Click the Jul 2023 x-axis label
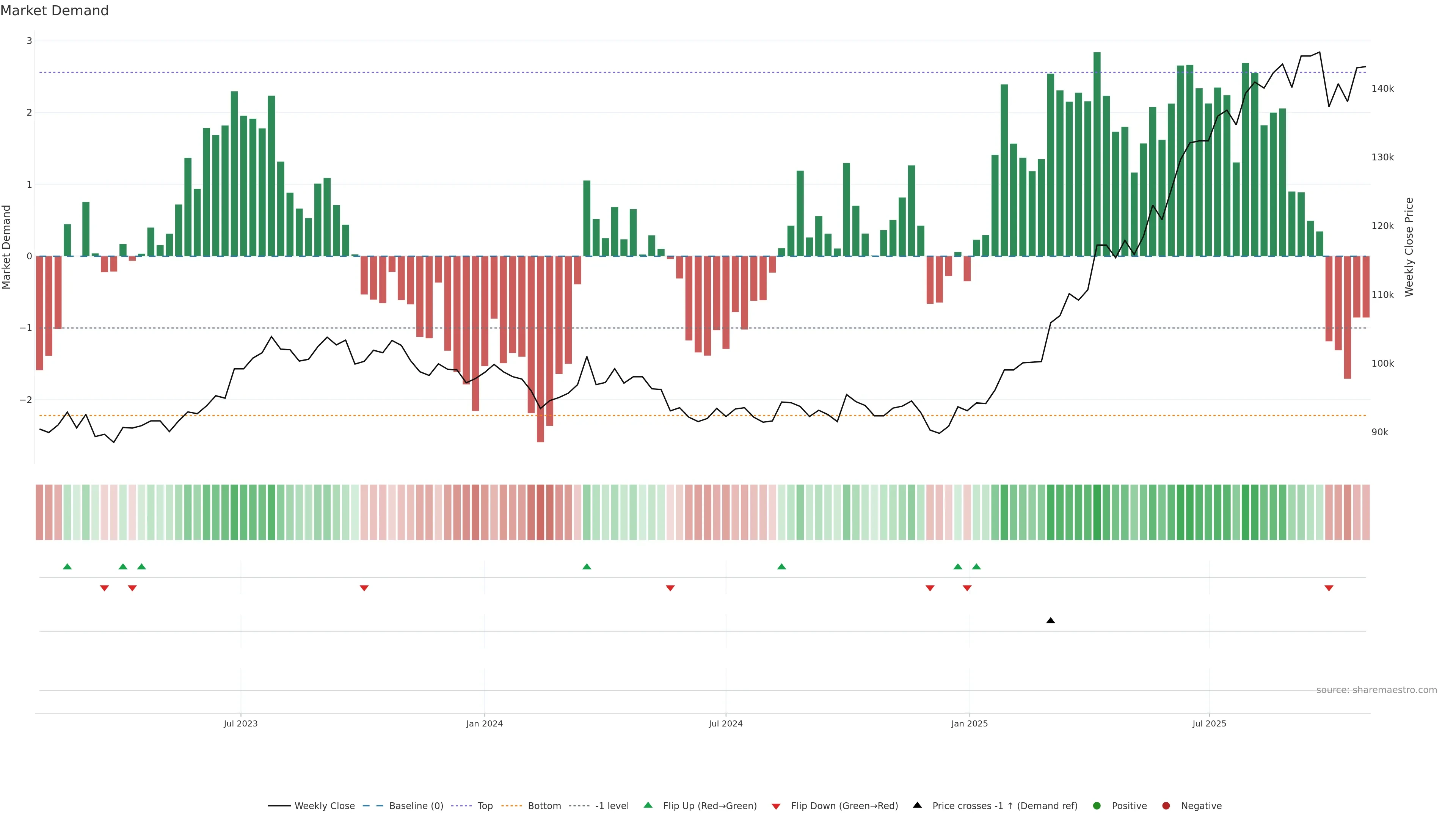Image resolution: width=1456 pixels, height=819 pixels. (240, 723)
